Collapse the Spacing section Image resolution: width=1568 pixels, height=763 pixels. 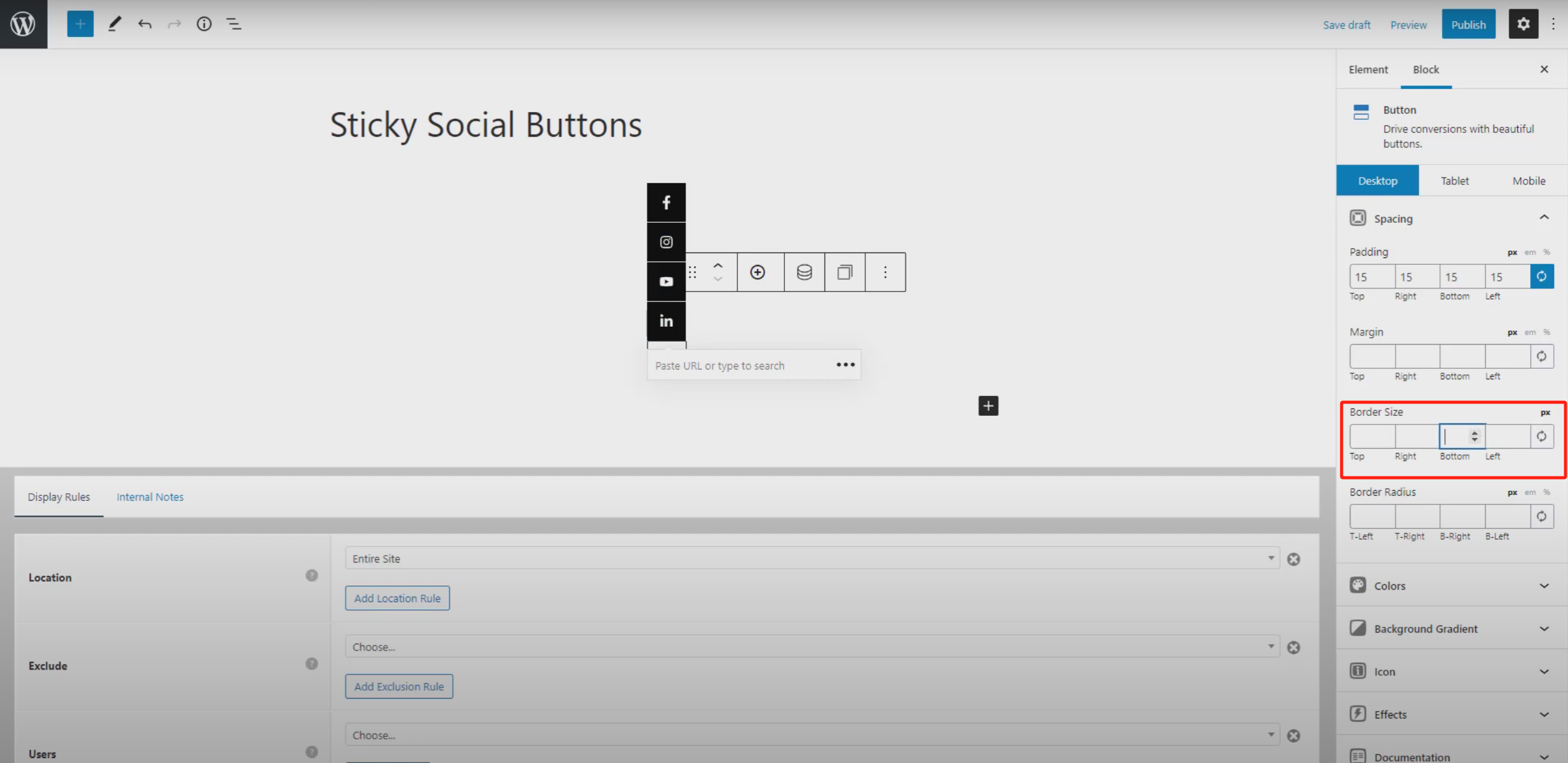pyautogui.click(x=1544, y=217)
